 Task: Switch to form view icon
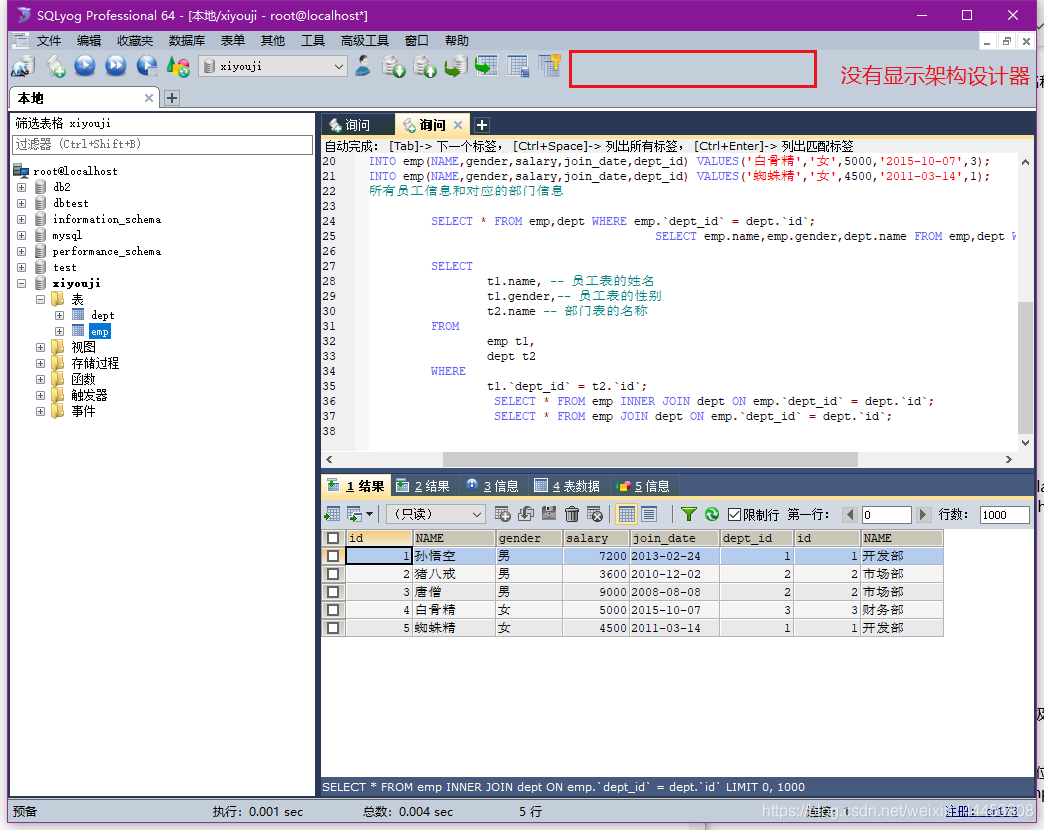(x=649, y=514)
